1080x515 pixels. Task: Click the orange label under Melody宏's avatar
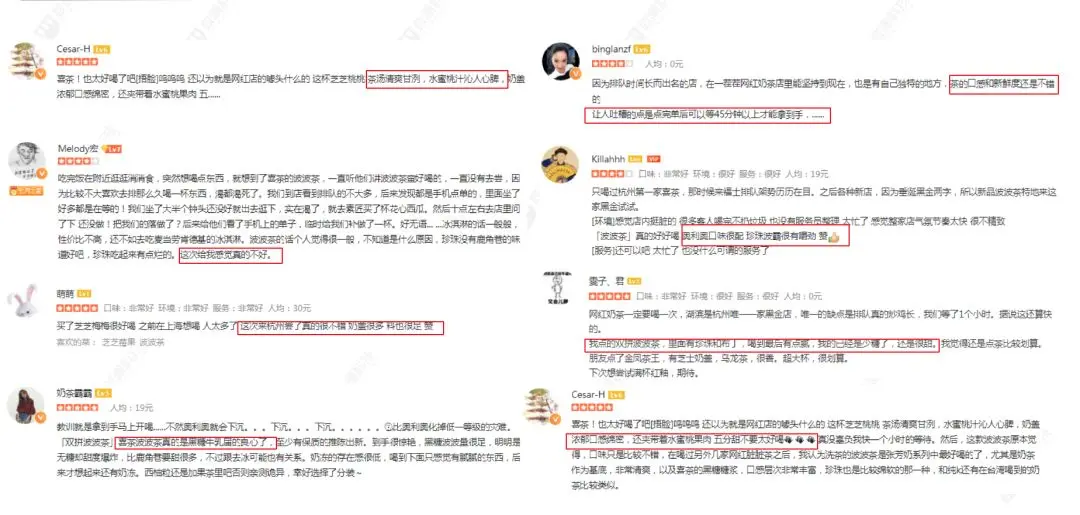click(x=26, y=191)
